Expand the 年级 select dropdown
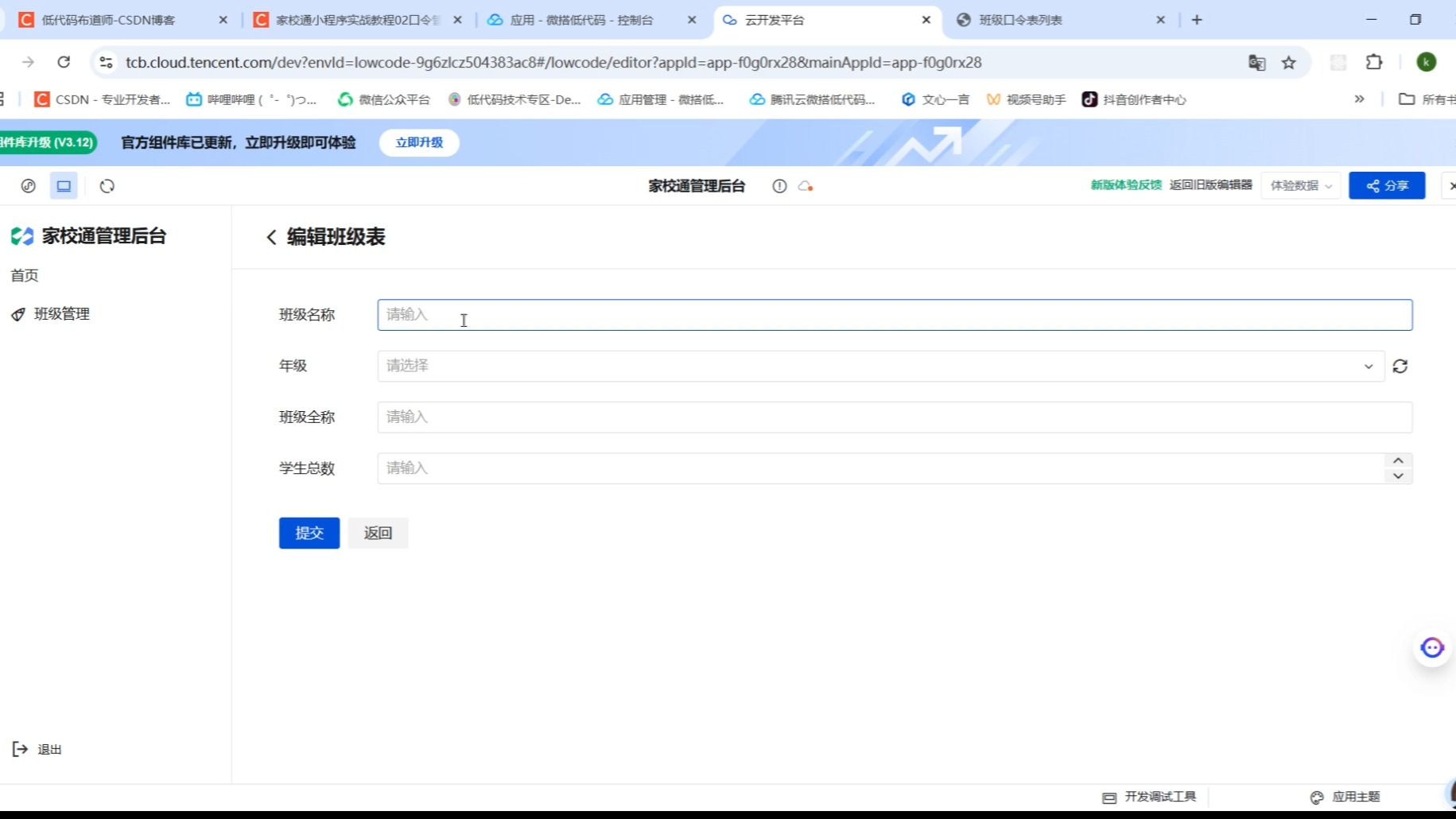This screenshot has width=1456, height=819. pyautogui.click(x=881, y=367)
